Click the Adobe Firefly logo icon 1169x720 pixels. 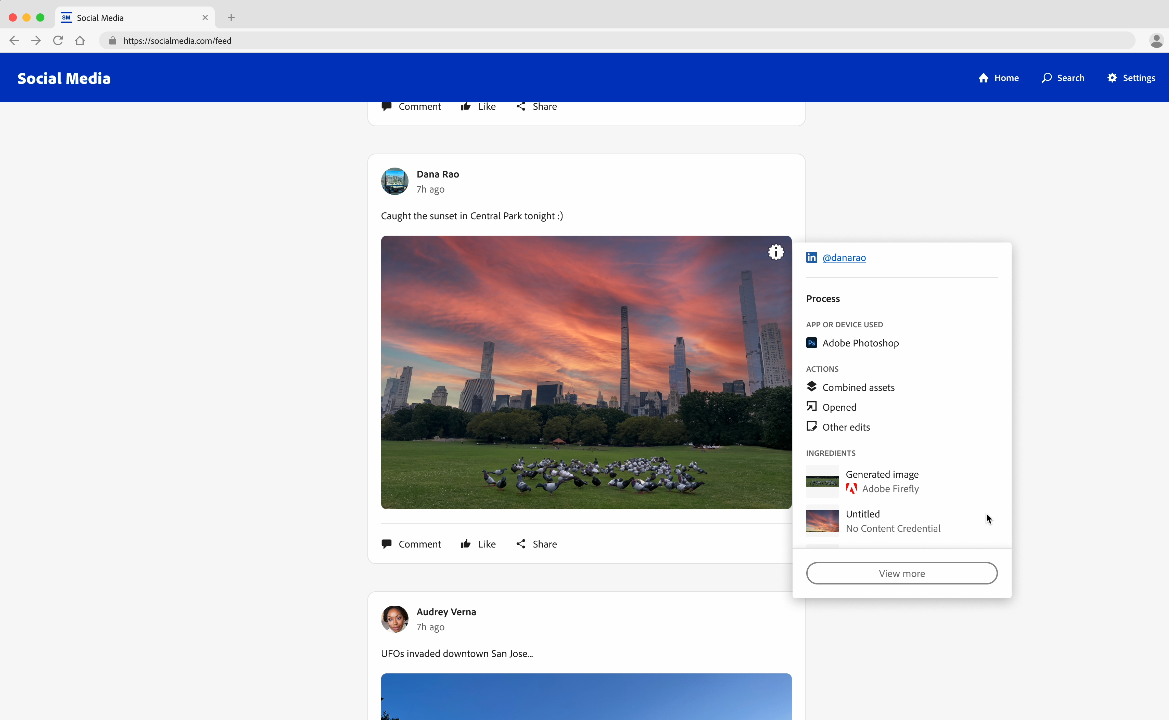click(851, 489)
